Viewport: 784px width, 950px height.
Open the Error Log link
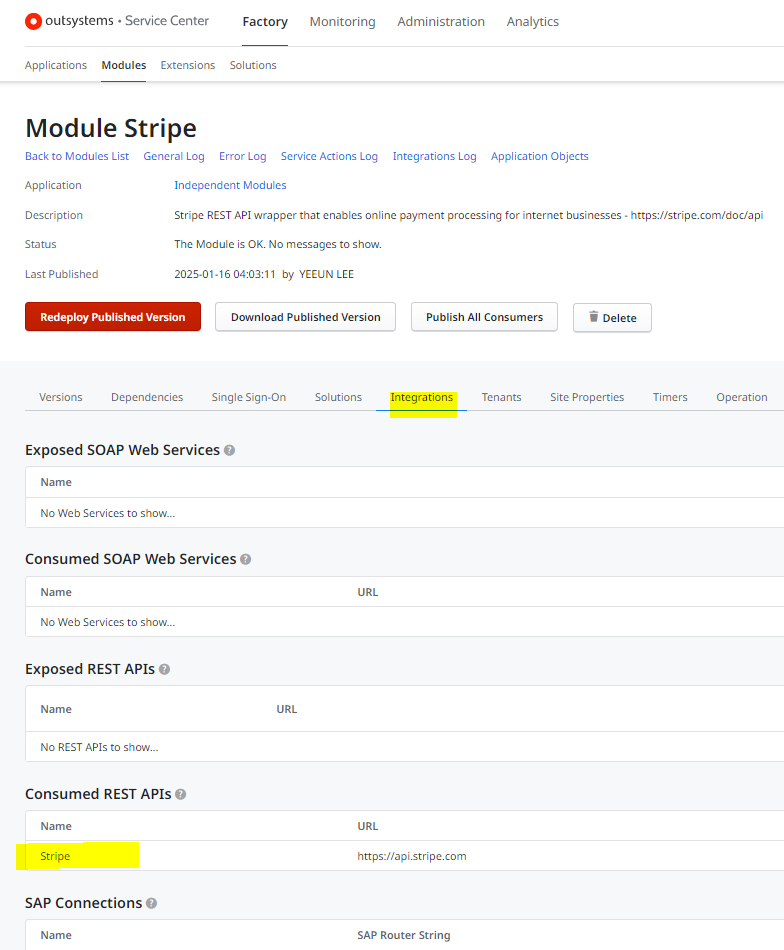coord(242,156)
